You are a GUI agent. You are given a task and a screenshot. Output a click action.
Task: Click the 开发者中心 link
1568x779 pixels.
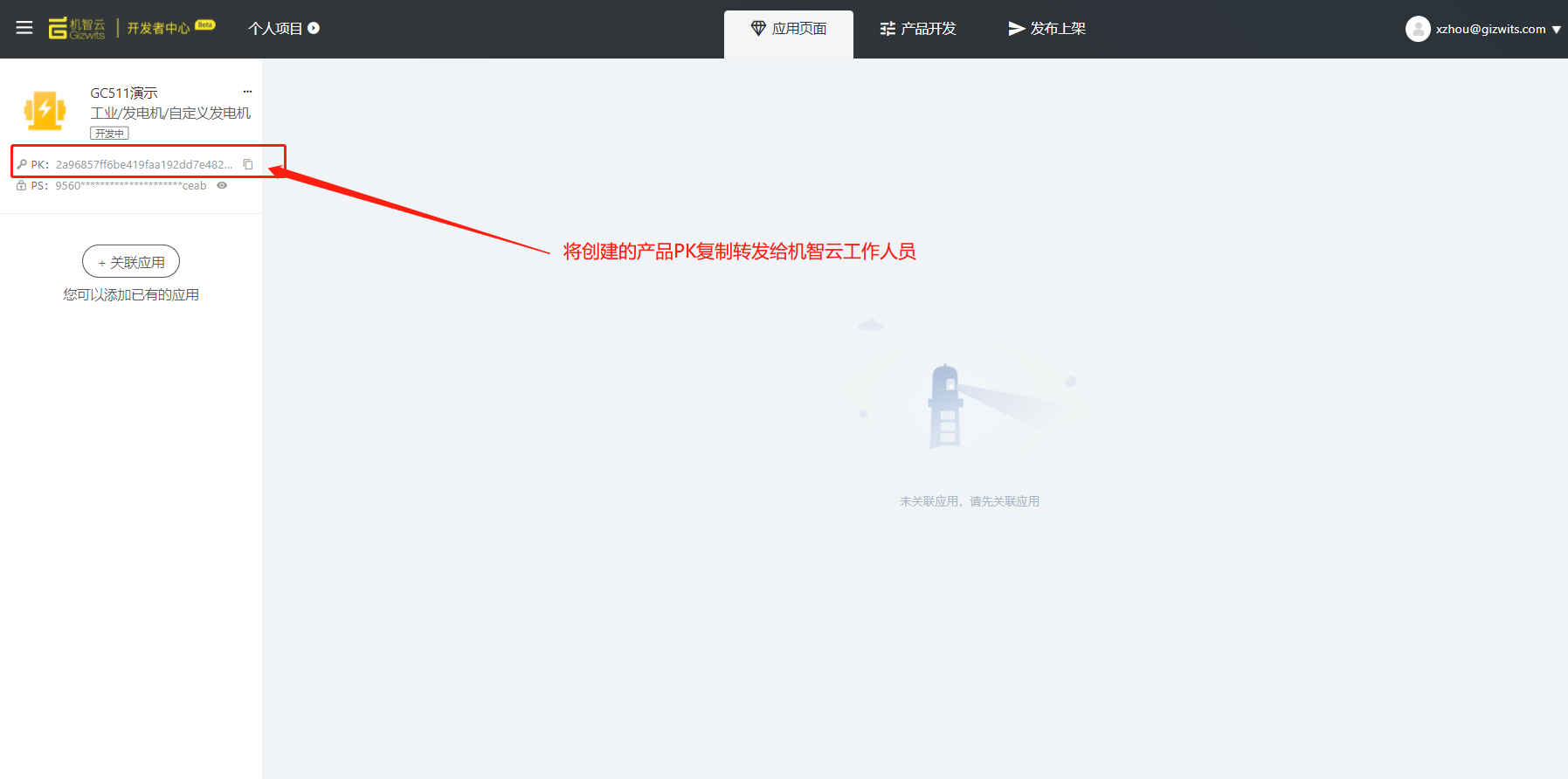click(x=158, y=29)
